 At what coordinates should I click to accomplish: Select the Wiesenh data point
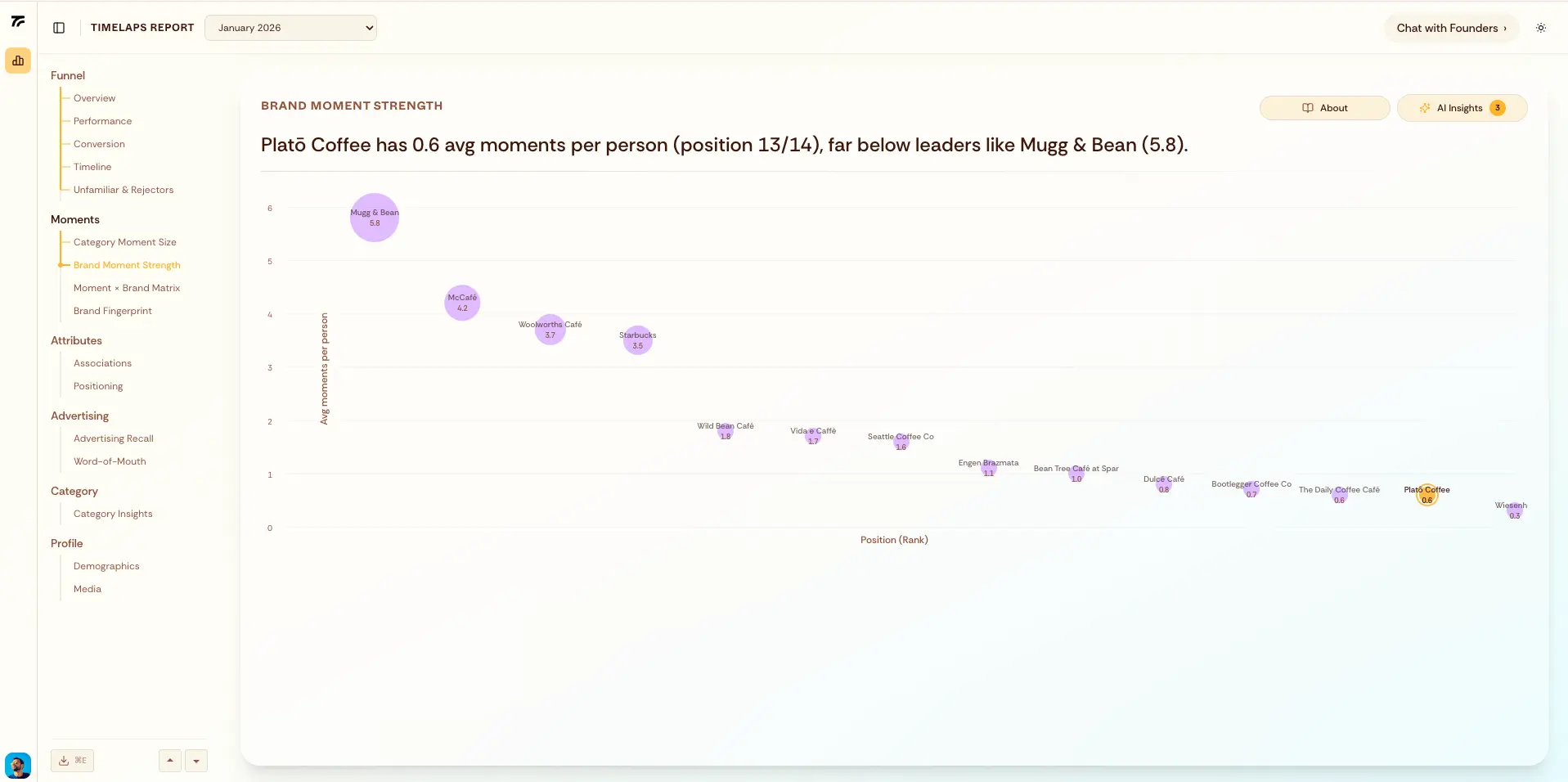[x=1515, y=510]
